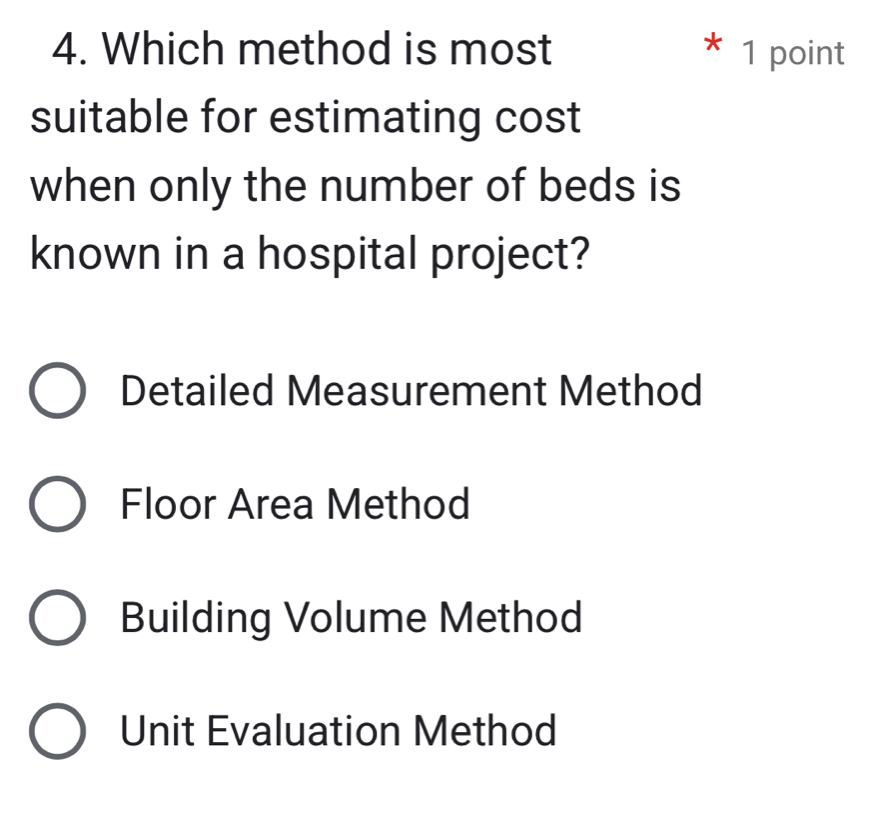This screenshot has width=879, height=819.
Task: Click the word "Volume" in the third option
Action: click(x=357, y=618)
